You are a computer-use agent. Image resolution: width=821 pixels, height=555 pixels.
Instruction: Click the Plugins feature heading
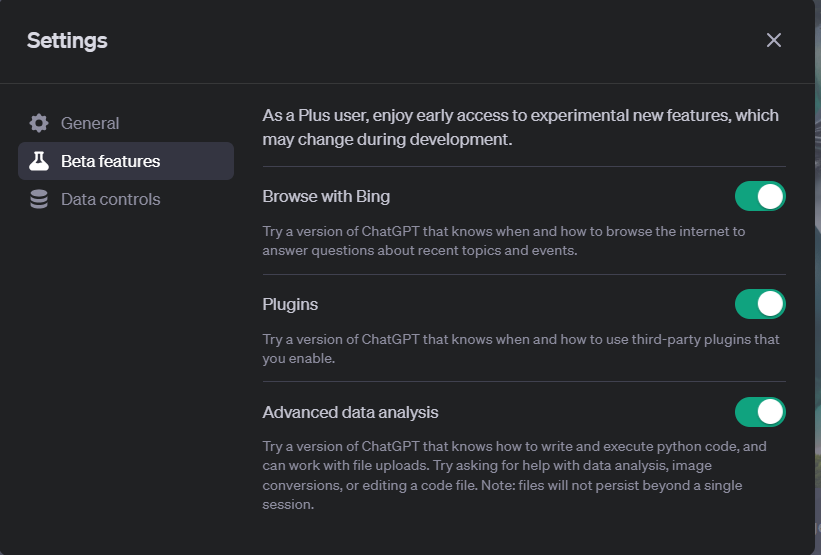[x=290, y=304]
